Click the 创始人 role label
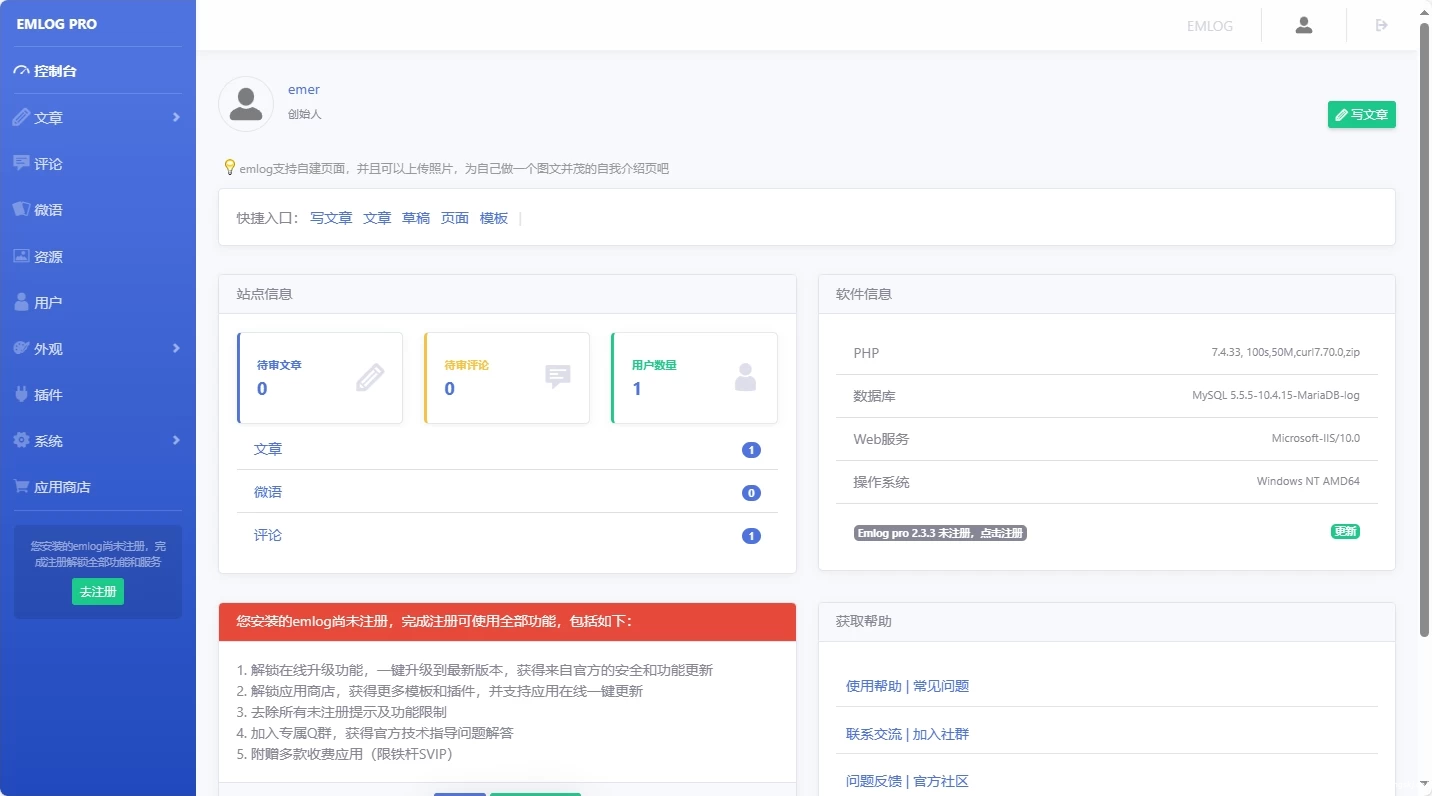Image resolution: width=1432 pixels, height=796 pixels. click(x=305, y=114)
